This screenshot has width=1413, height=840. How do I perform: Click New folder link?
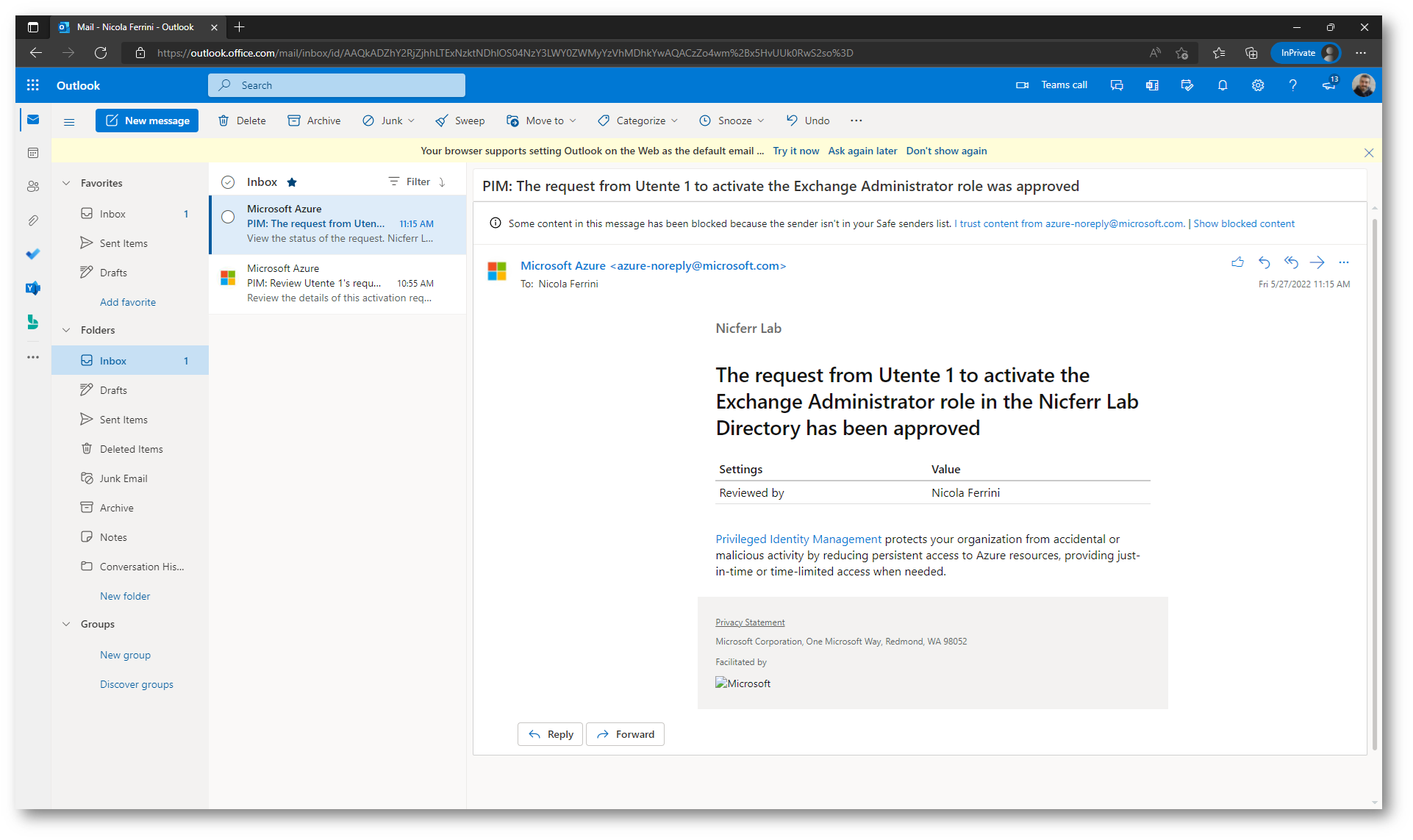(125, 596)
